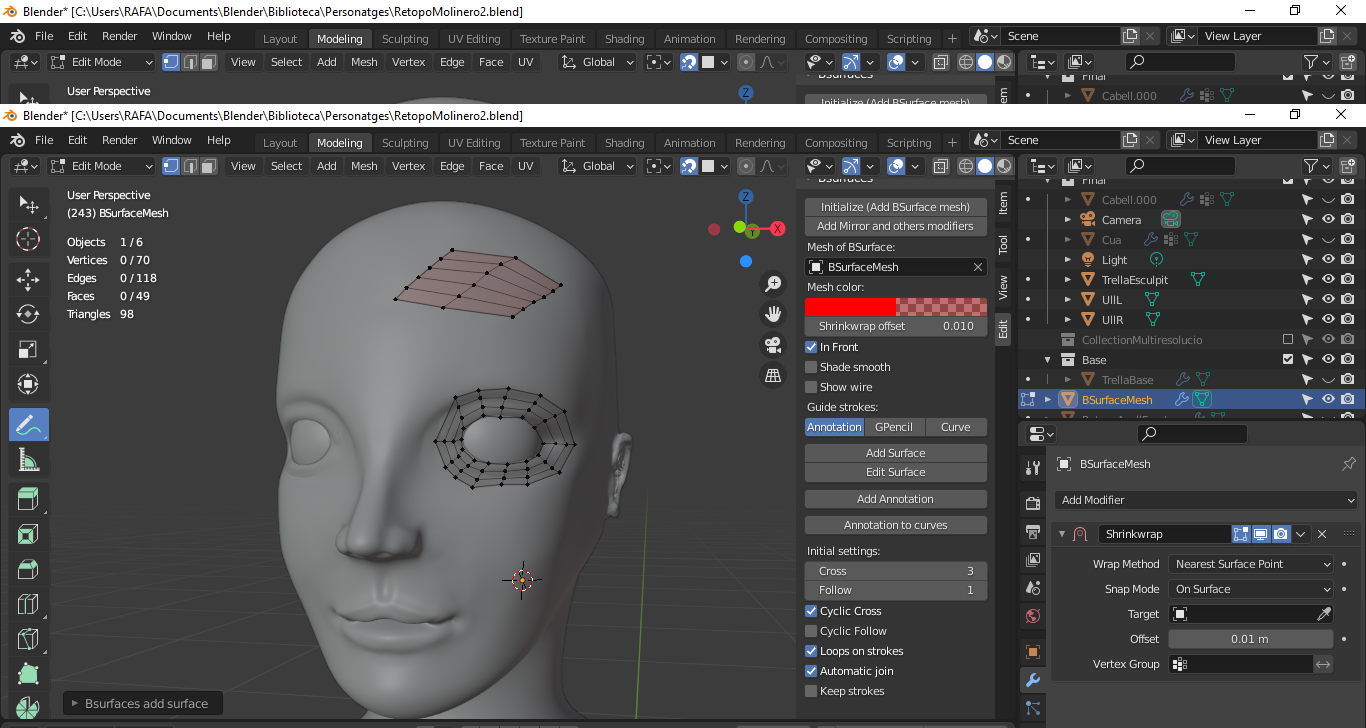Viewport: 1366px width, 728px height.
Task: Hide the Light object in the outliner
Action: pyautogui.click(x=1328, y=259)
